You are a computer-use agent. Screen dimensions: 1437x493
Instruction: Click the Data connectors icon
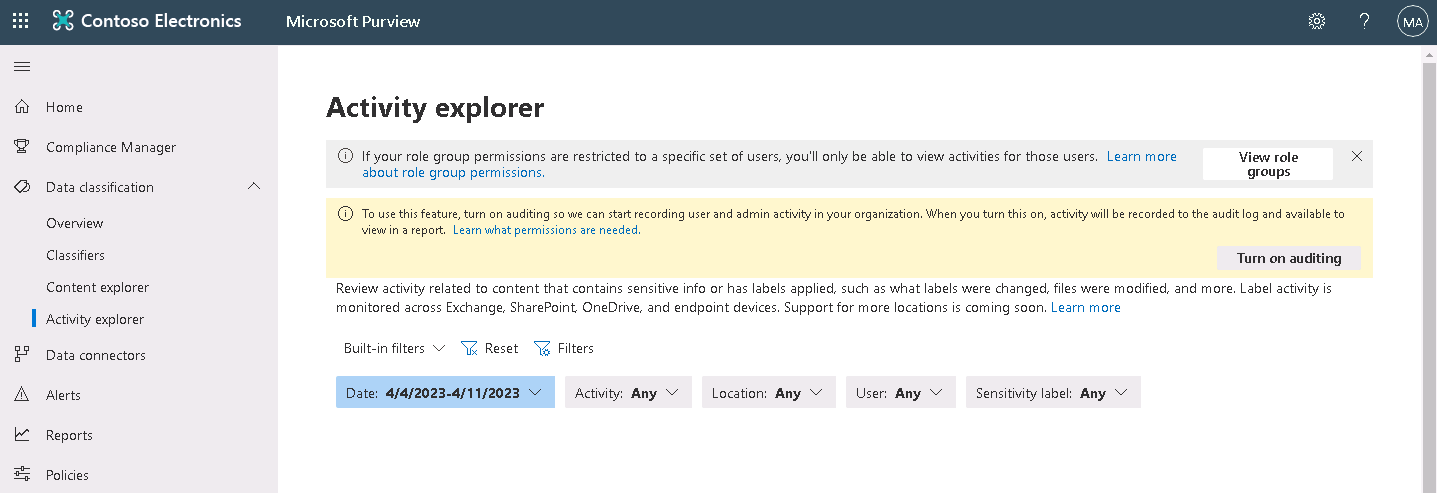(x=22, y=355)
